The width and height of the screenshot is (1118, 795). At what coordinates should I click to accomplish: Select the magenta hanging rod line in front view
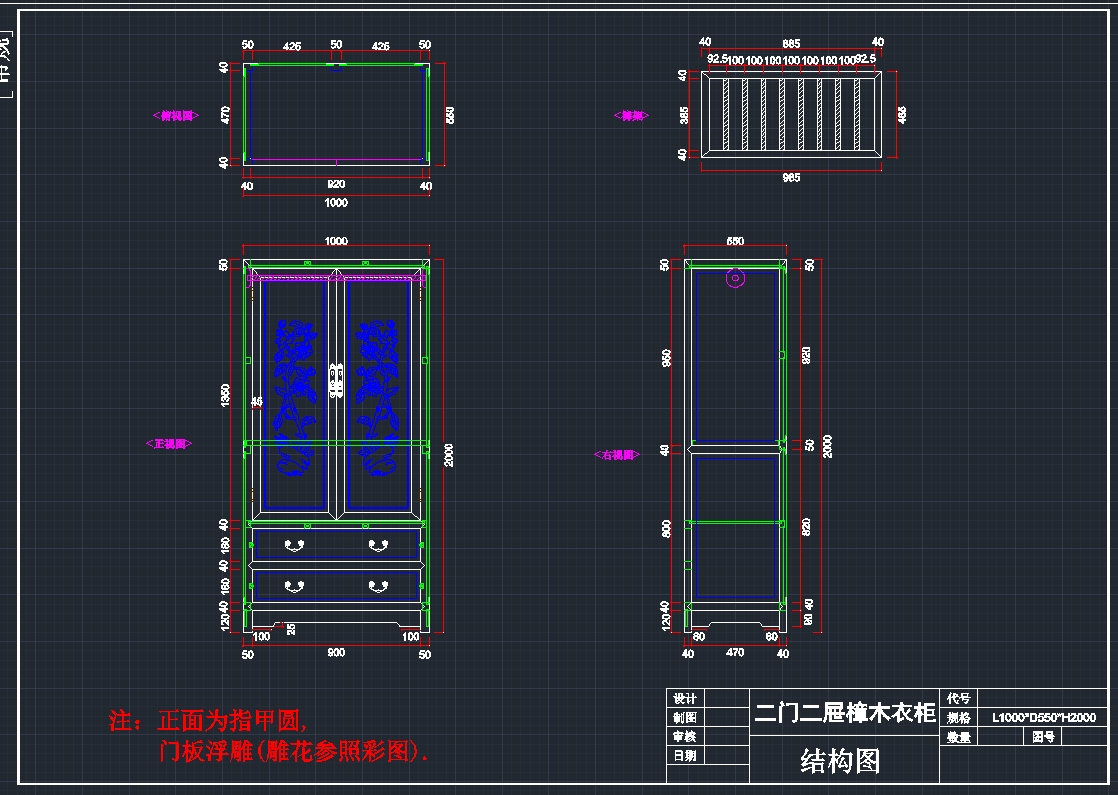tap(336, 278)
